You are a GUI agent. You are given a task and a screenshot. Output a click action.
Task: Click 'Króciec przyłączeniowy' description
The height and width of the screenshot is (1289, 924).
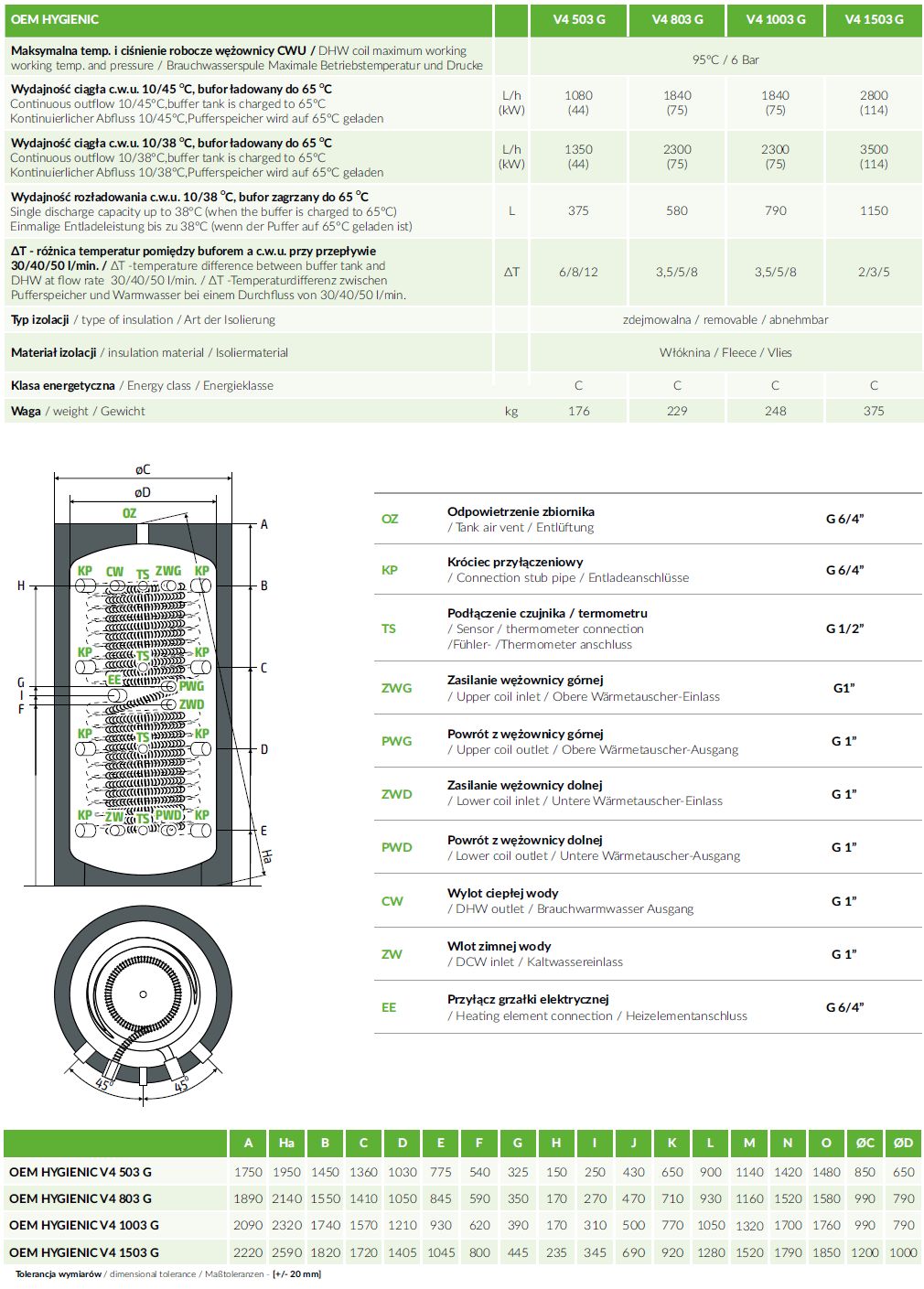[515, 562]
